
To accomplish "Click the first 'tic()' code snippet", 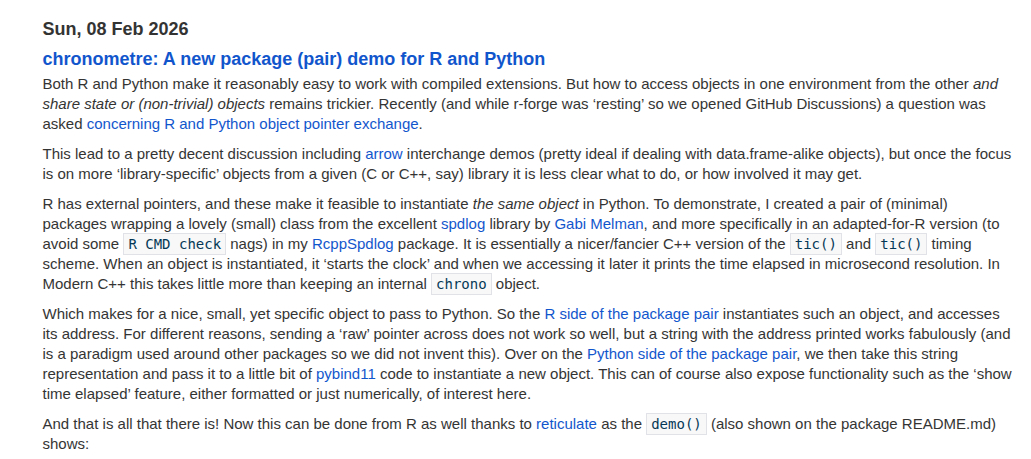I will point(817,244).
